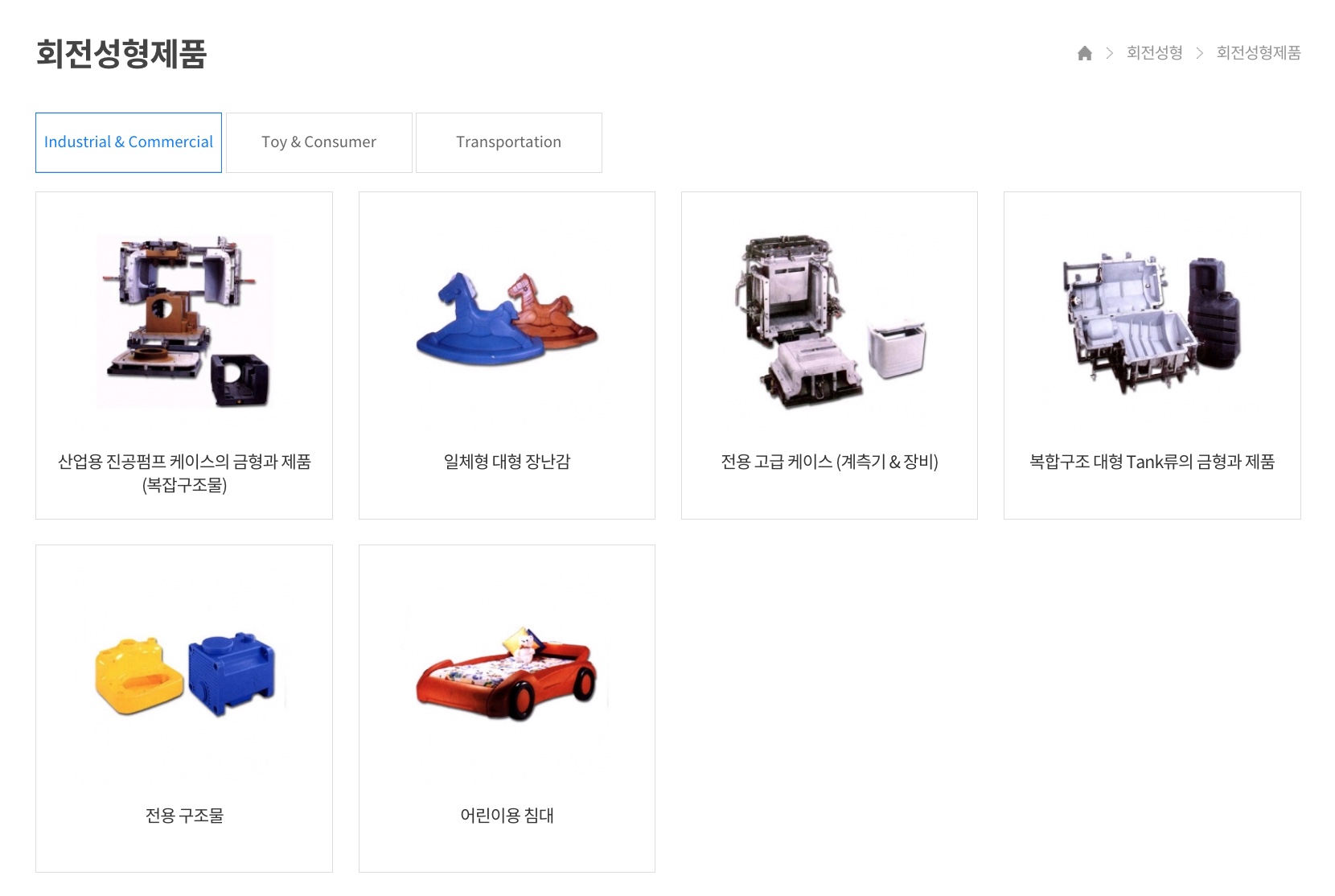The image size is (1335, 896).
Task: Click the 전용 구조물 caption
Action: tap(184, 816)
